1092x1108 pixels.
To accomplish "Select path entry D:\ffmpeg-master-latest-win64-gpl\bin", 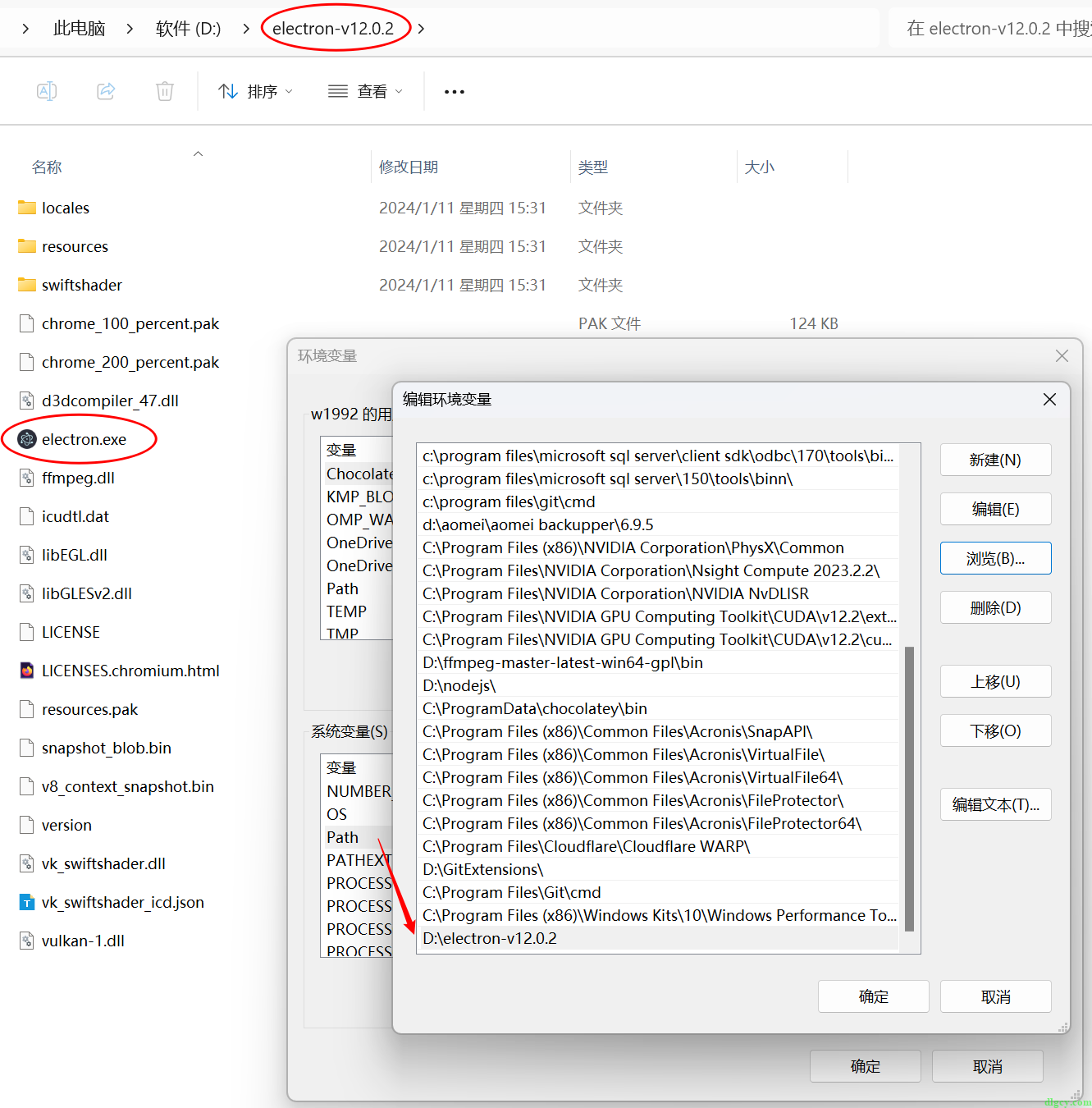I will coord(658,662).
